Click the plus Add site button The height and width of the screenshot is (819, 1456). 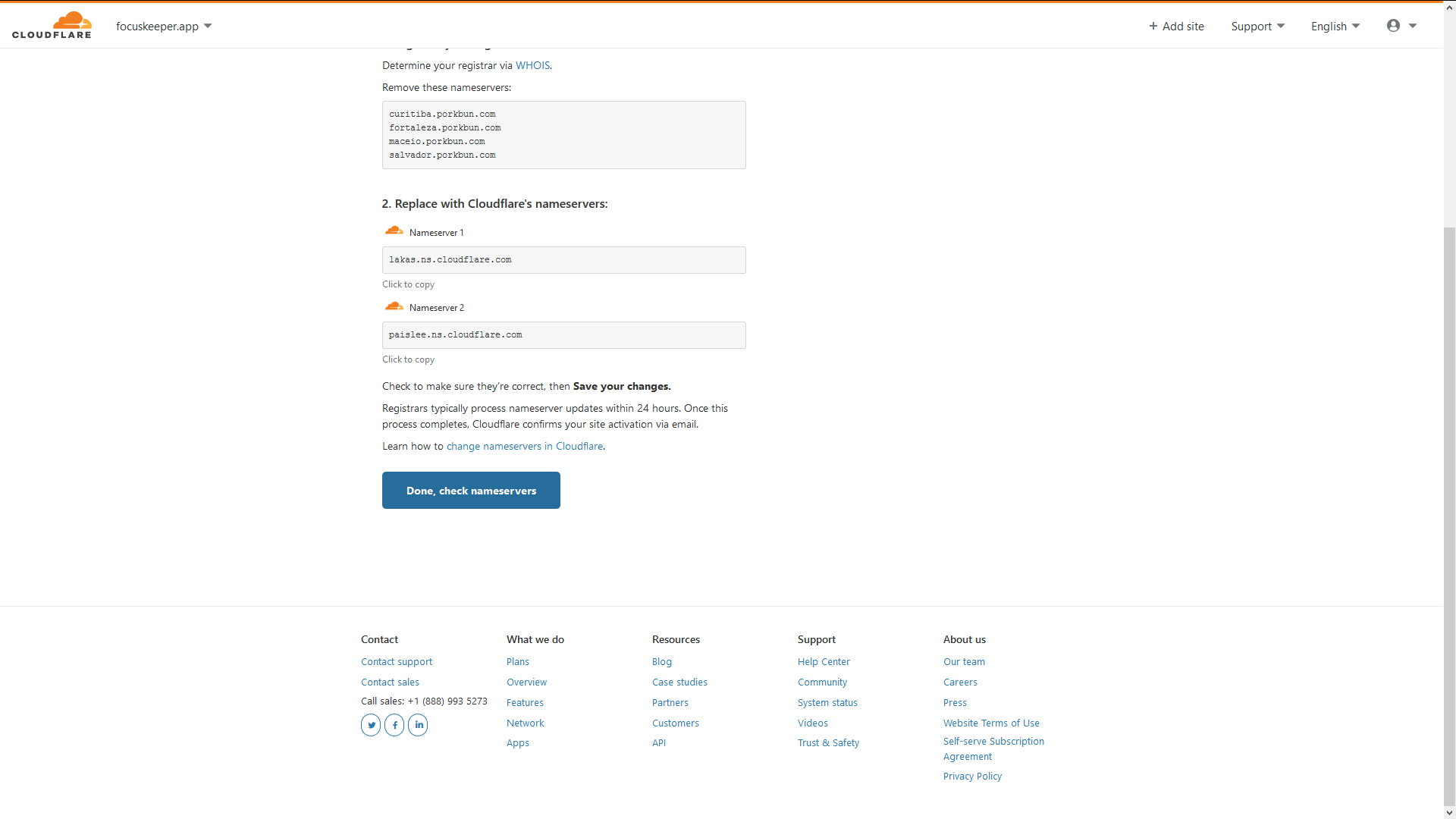click(x=1176, y=26)
